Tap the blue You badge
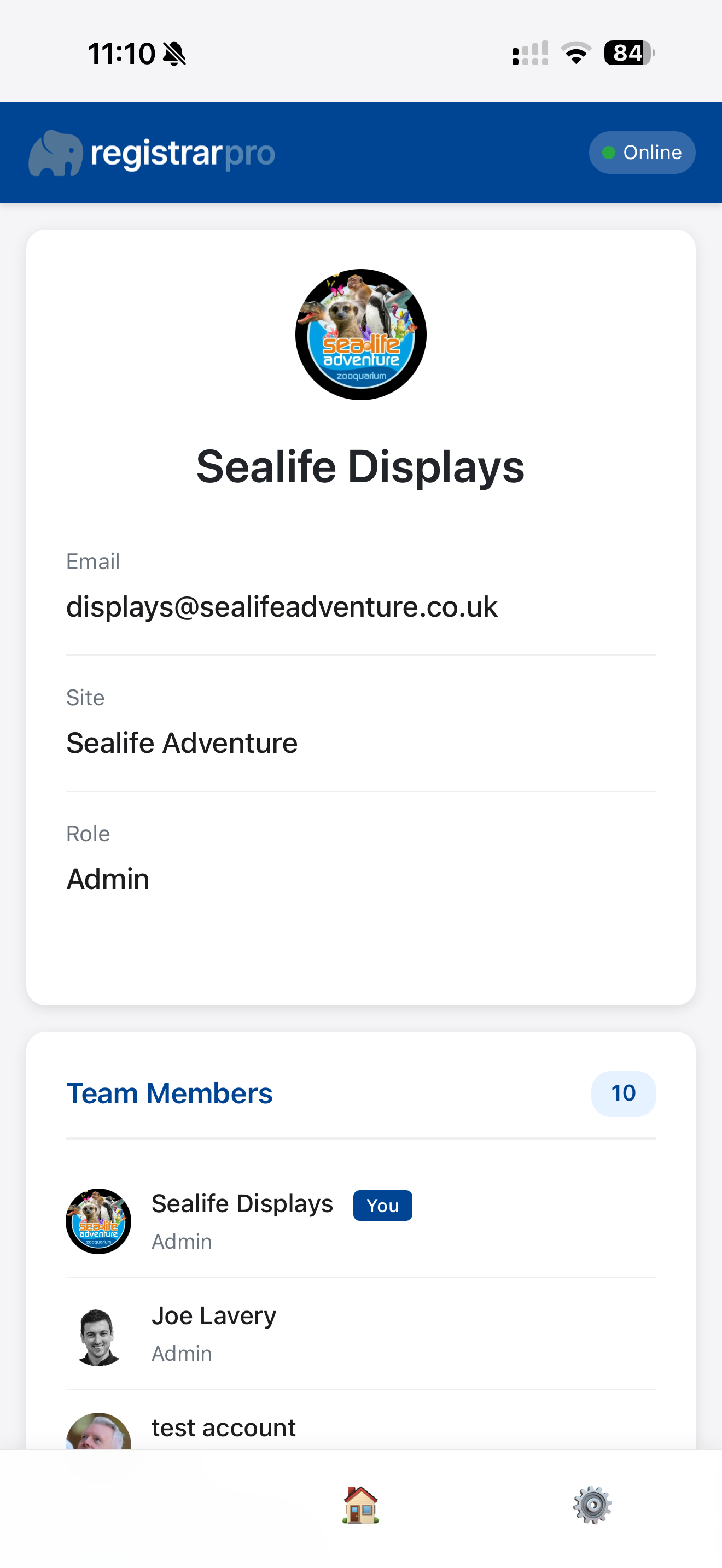The width and height of the screenshot is (722, 1568). (382, 1205)
